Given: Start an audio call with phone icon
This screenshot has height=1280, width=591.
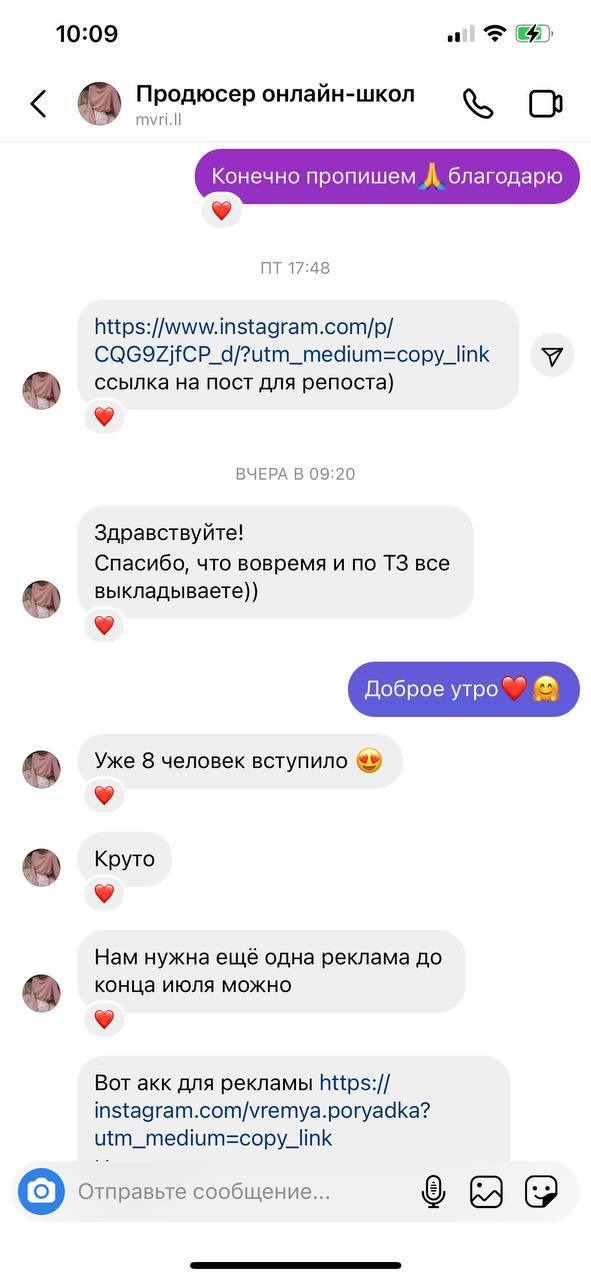Looking at the screenshot, I should [x=477, y=104].
